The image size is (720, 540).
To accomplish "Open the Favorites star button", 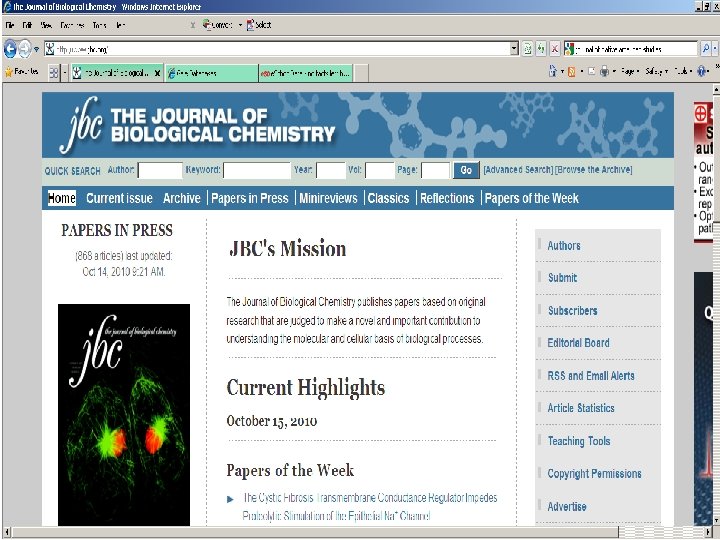I will (22, 72).
